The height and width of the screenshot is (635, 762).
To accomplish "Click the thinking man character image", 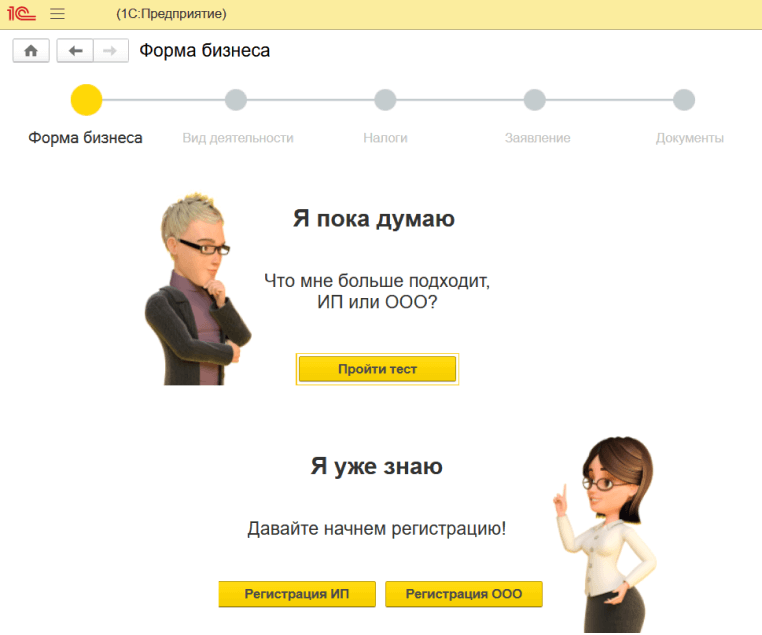I will pyautogui.click(x=197, y=289).
